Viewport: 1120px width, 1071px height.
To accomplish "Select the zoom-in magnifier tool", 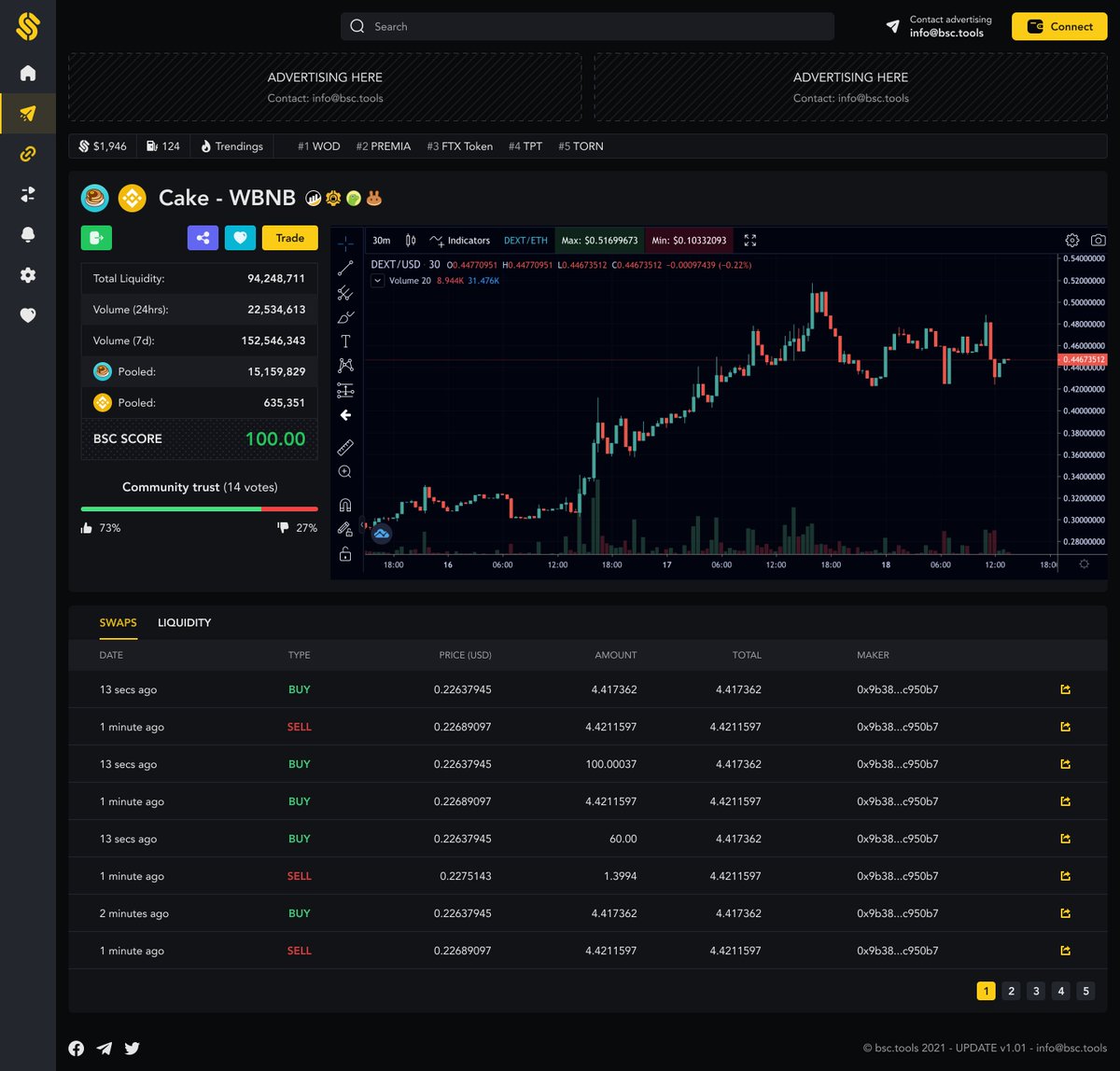I will (345, 472).
